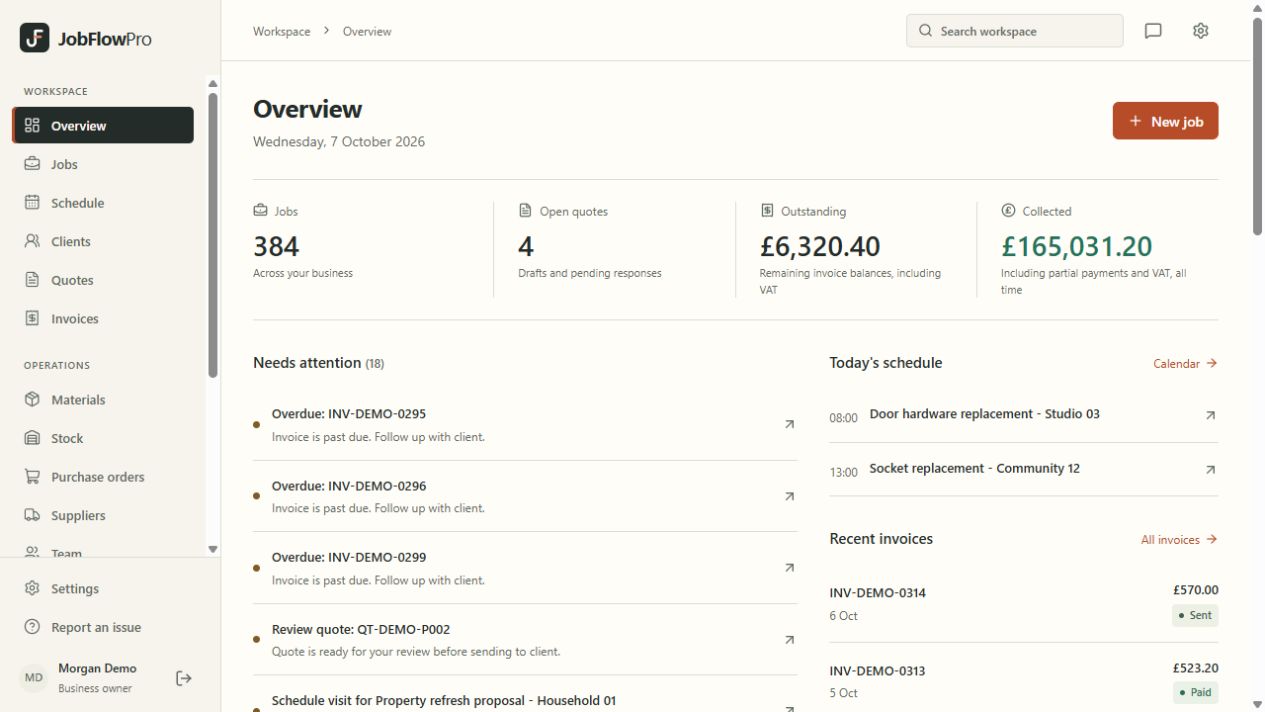Click the main page vertical scrollbar thumb
1265x712 pixels.
(1257, 127)
